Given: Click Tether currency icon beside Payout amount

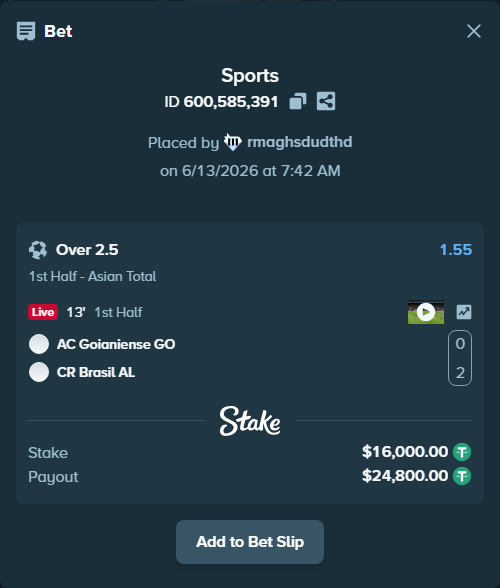Looking at the screenshot, I should click(x=462, y=476).
